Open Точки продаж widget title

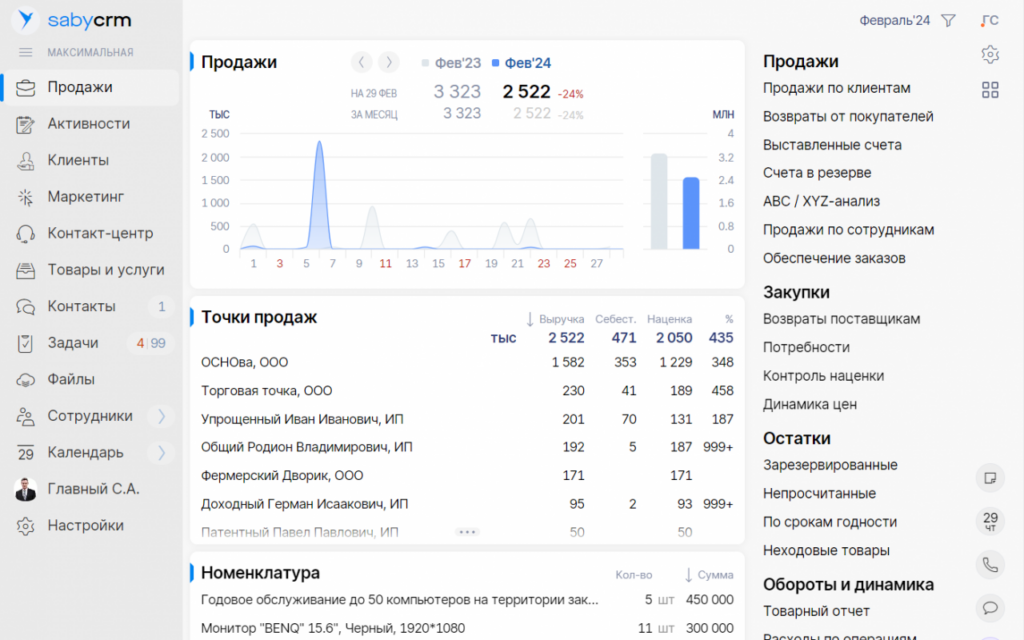click(x=259, y=317)
